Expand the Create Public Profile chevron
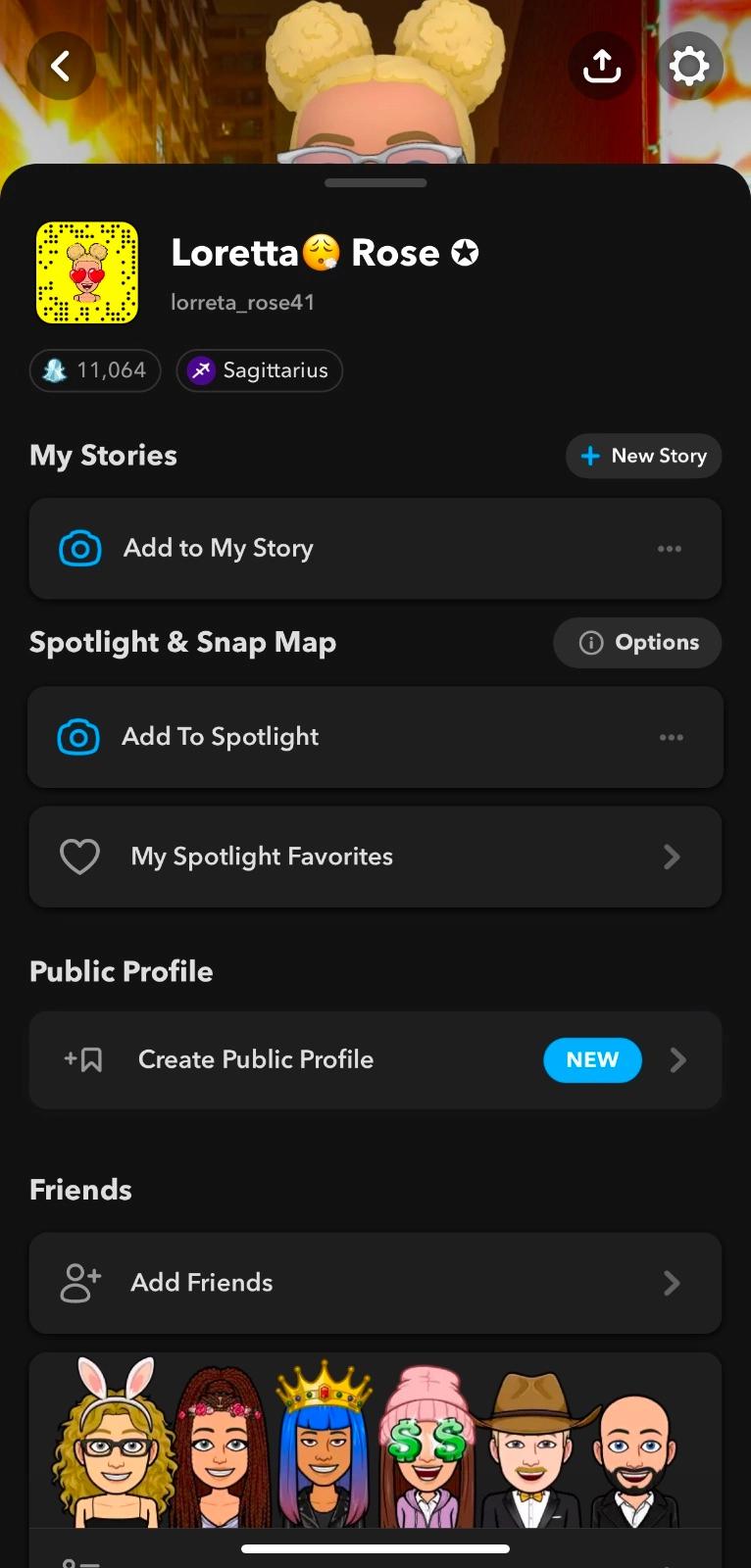The height and width of the screenshot is (1568, 751). 677,1060
